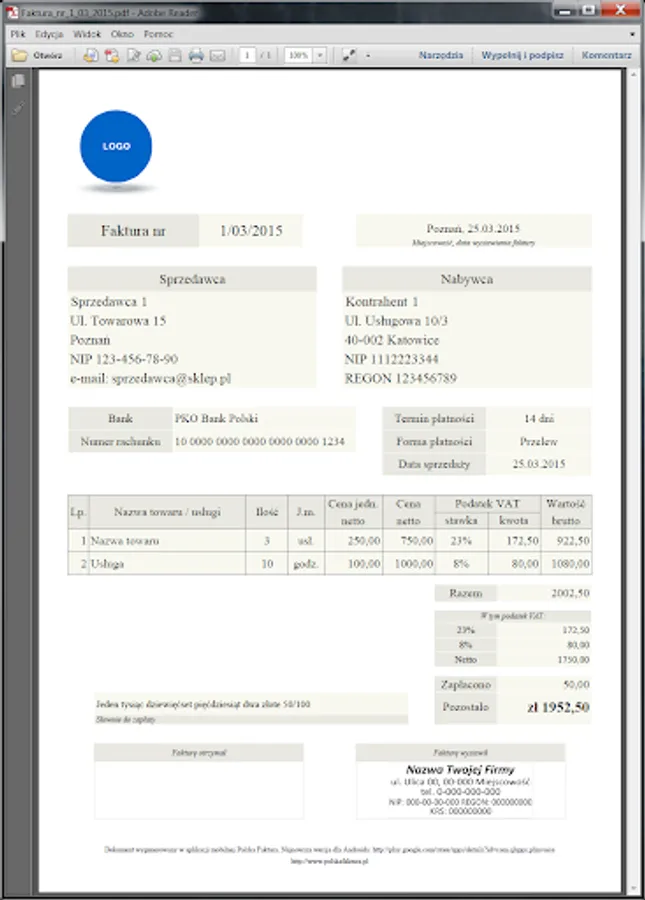Viewport: 645px width, 900px height.
Task: Click the Zapłacono value 50,00
Action: (576, 684)
